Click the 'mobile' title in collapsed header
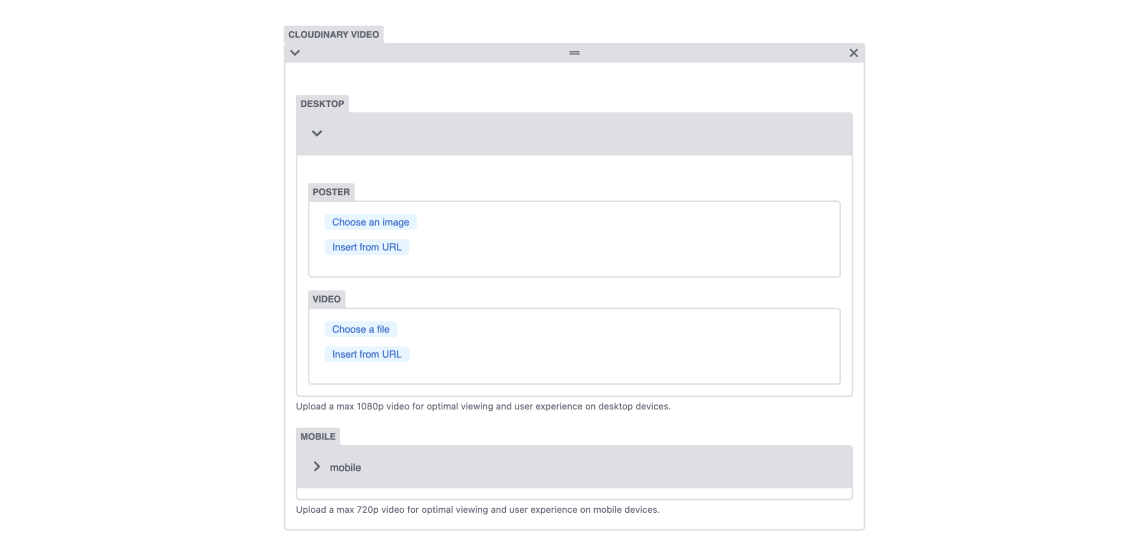The height and width of the screenshot is (557, 1148). (x=346, y=468)
